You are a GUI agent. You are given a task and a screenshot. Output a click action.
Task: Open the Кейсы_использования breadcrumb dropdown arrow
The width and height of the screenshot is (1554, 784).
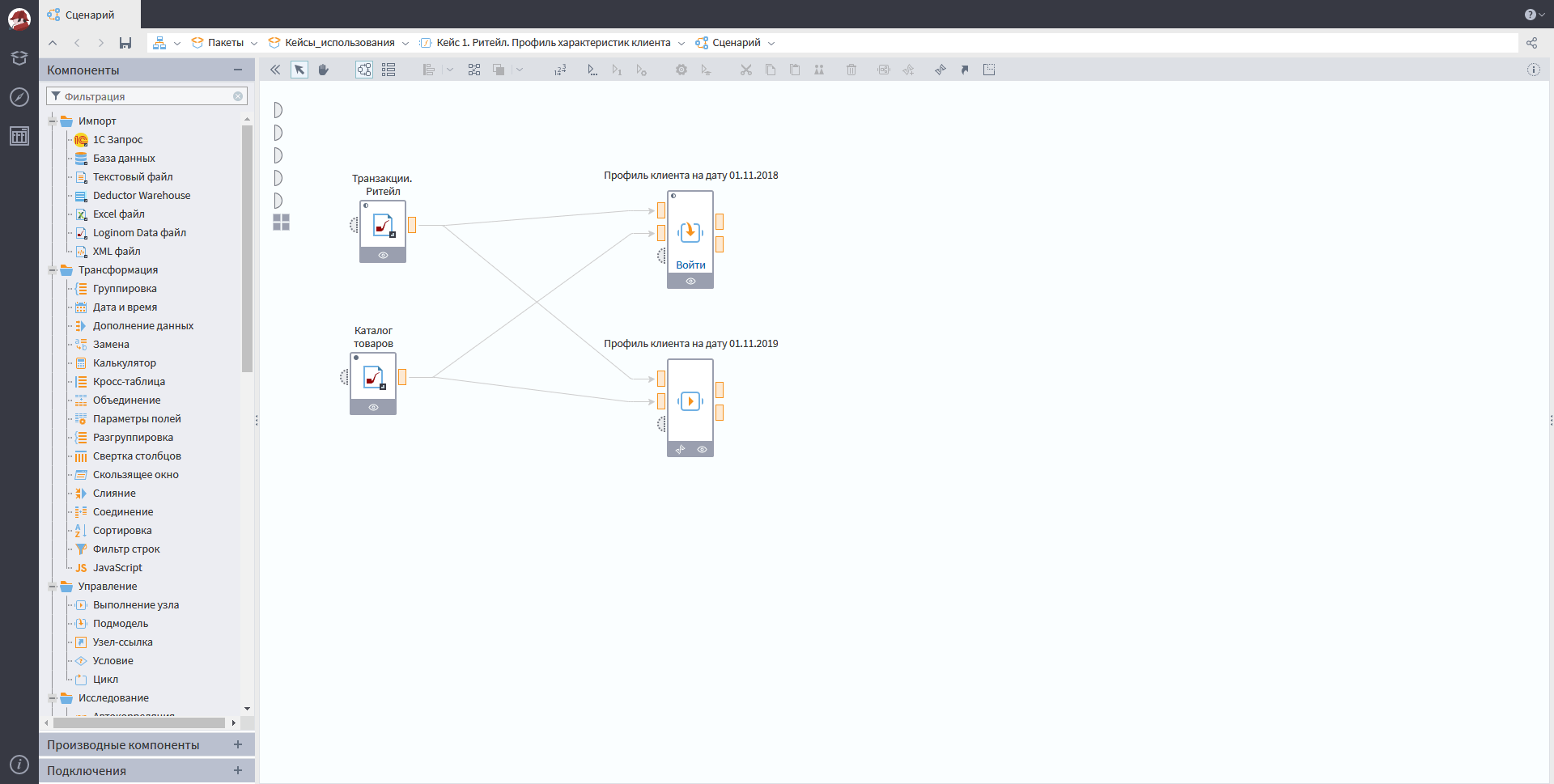click(x=405, y=43)
